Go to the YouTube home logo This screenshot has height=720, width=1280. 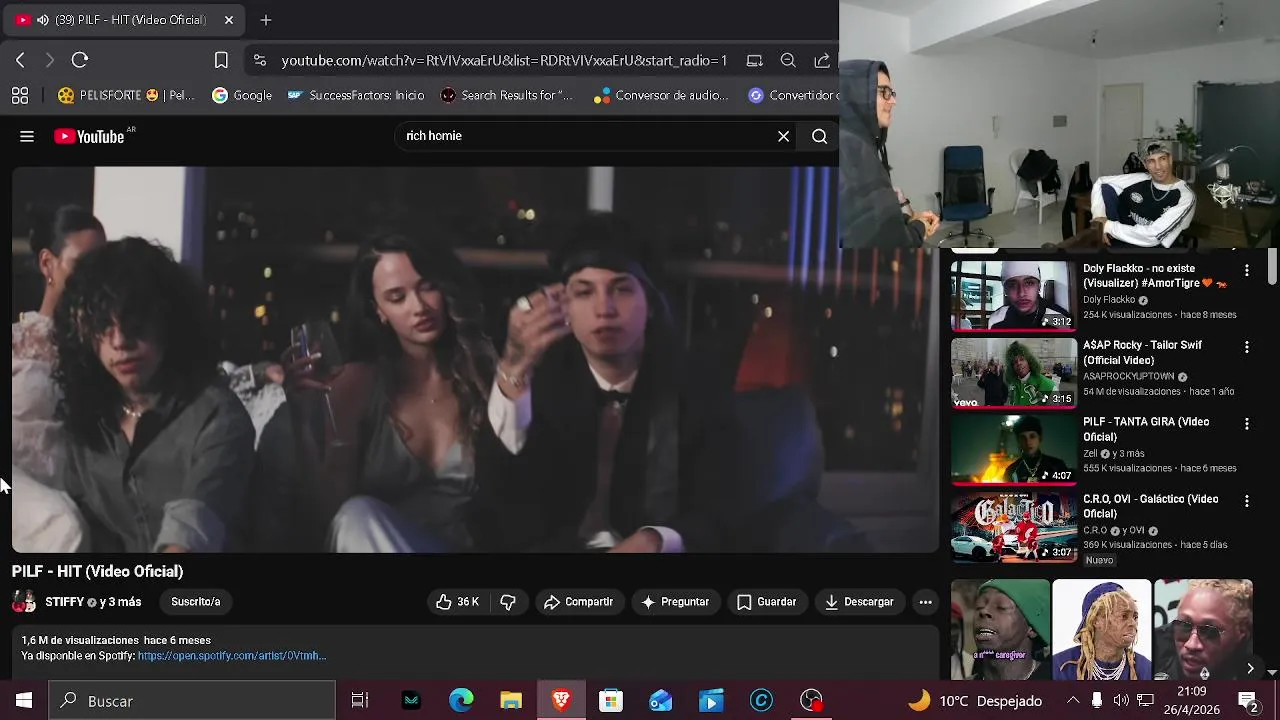(90, 136)
